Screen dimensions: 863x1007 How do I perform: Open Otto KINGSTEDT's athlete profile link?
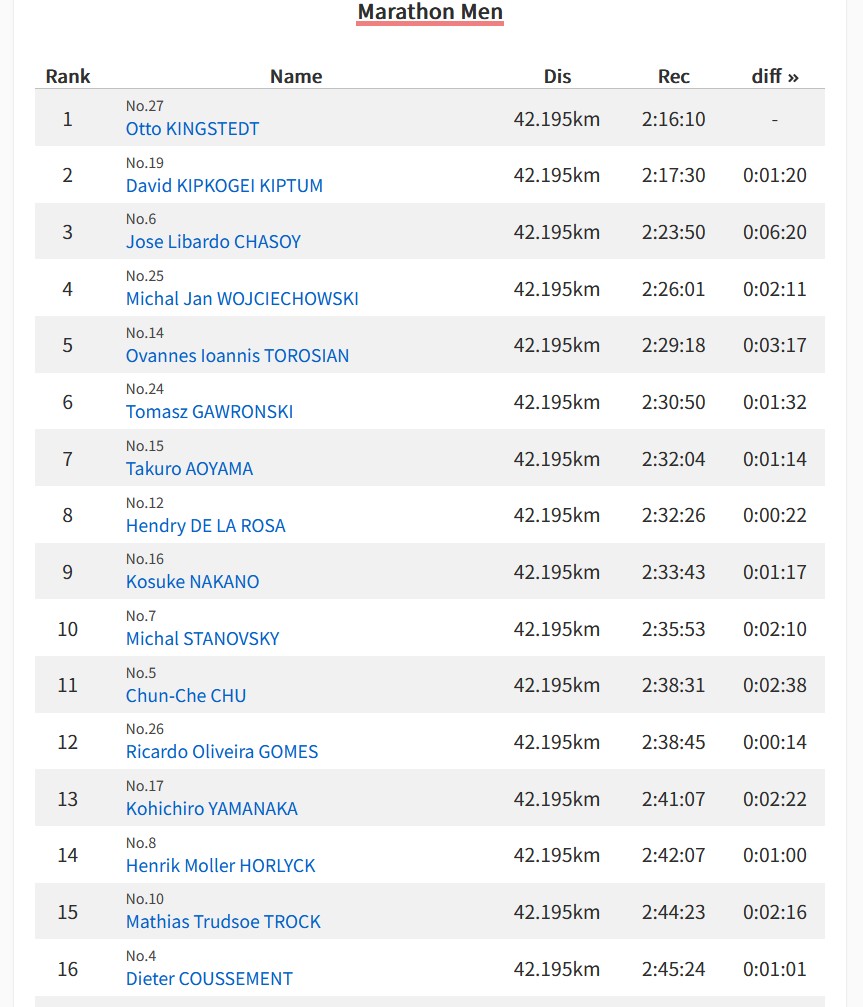pyautogui.click(x=192, y=129)
